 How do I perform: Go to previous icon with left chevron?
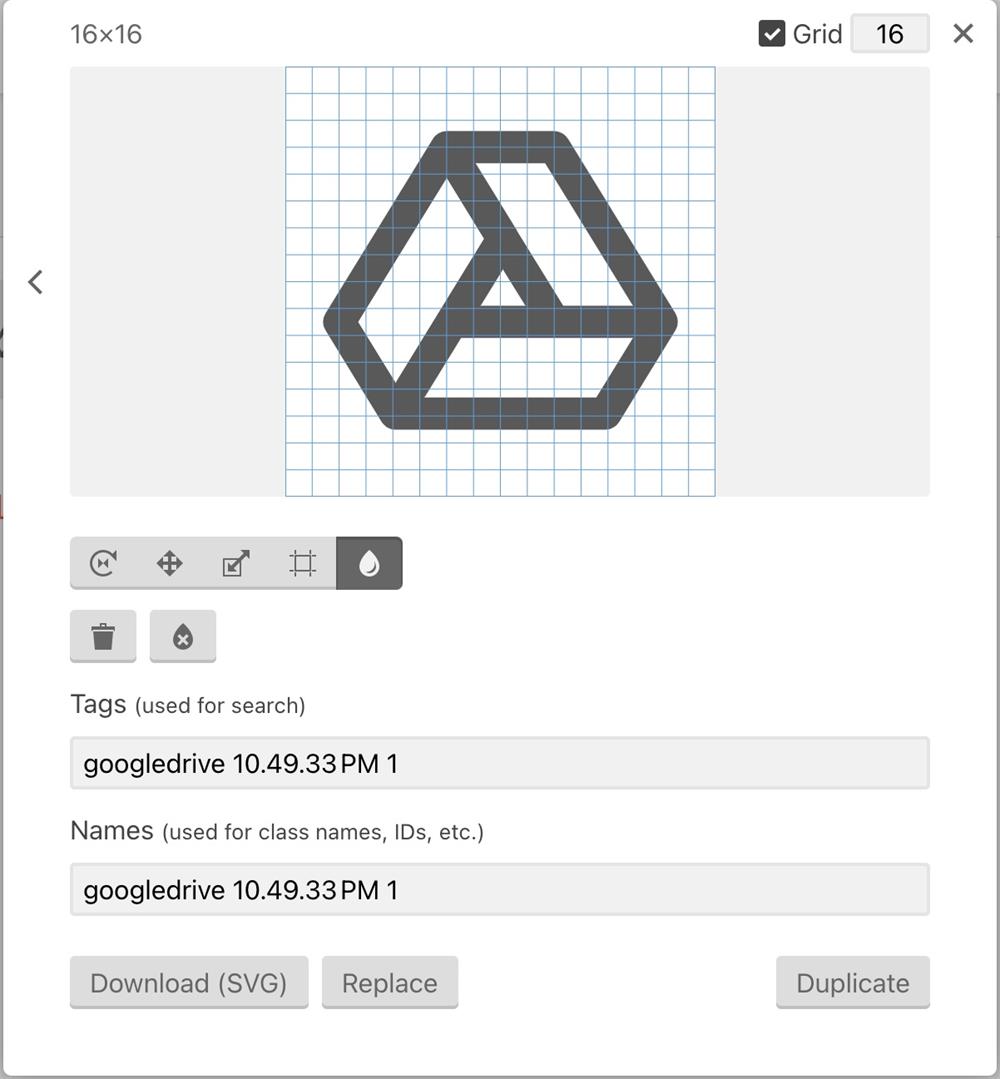point(36,281)
